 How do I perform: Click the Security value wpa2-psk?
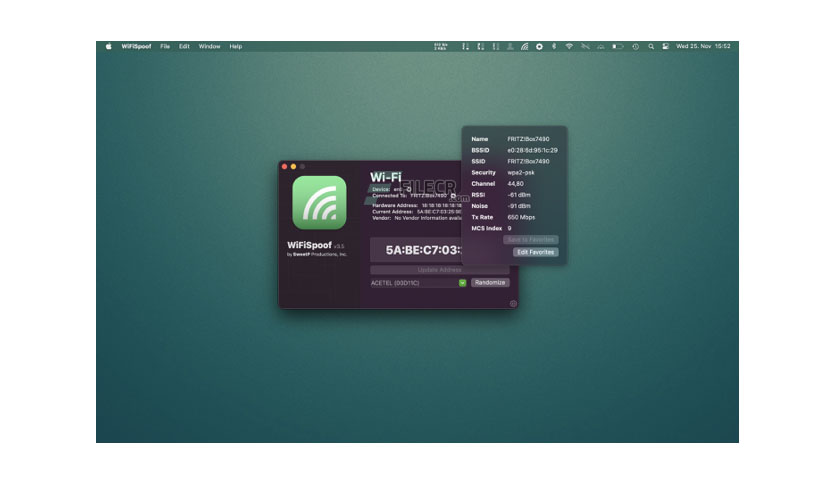pos(520,173)
